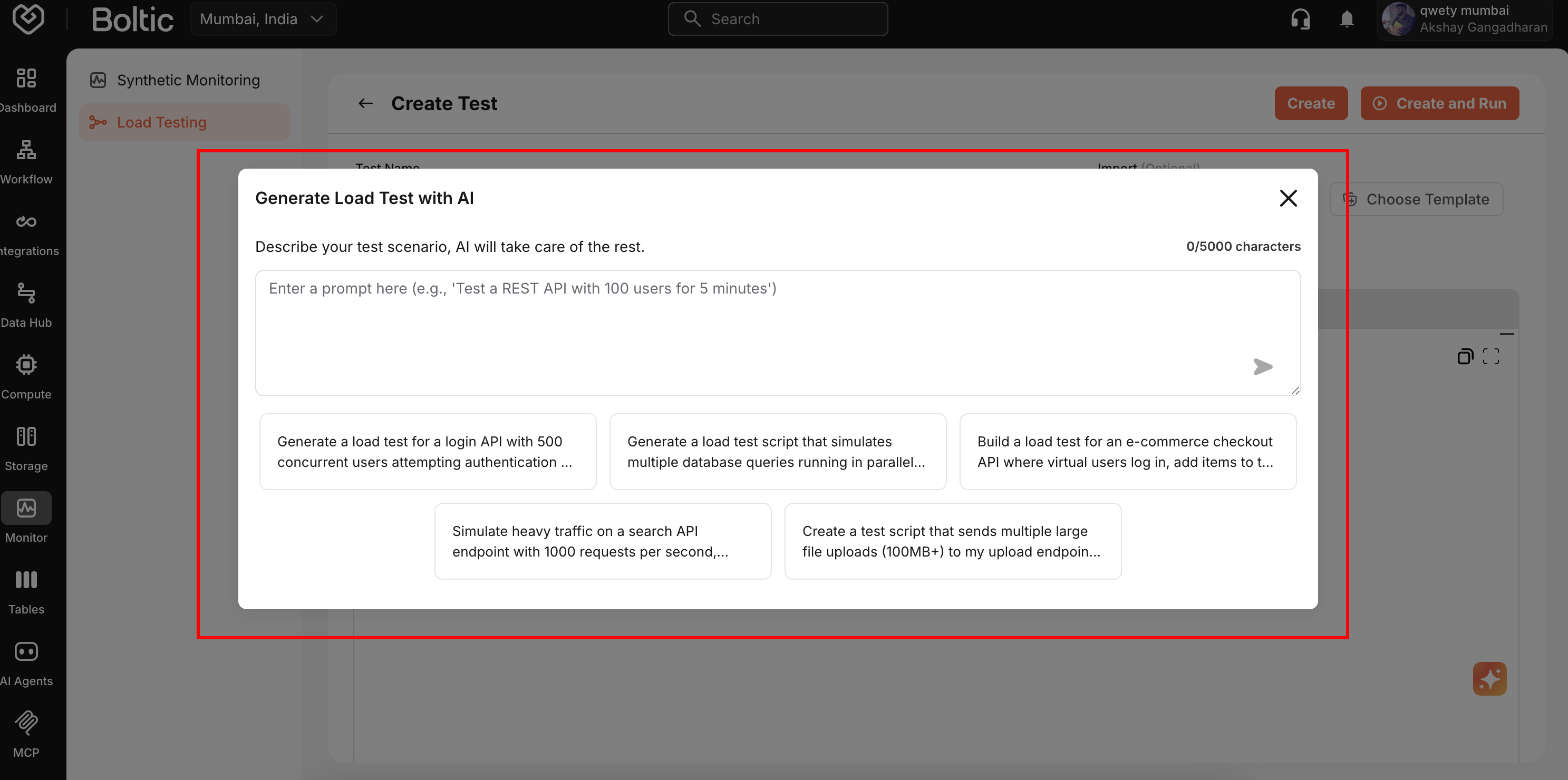Click the sparkle AI assistant icon
The image size is (1568, 780).
pos(1489,678)
